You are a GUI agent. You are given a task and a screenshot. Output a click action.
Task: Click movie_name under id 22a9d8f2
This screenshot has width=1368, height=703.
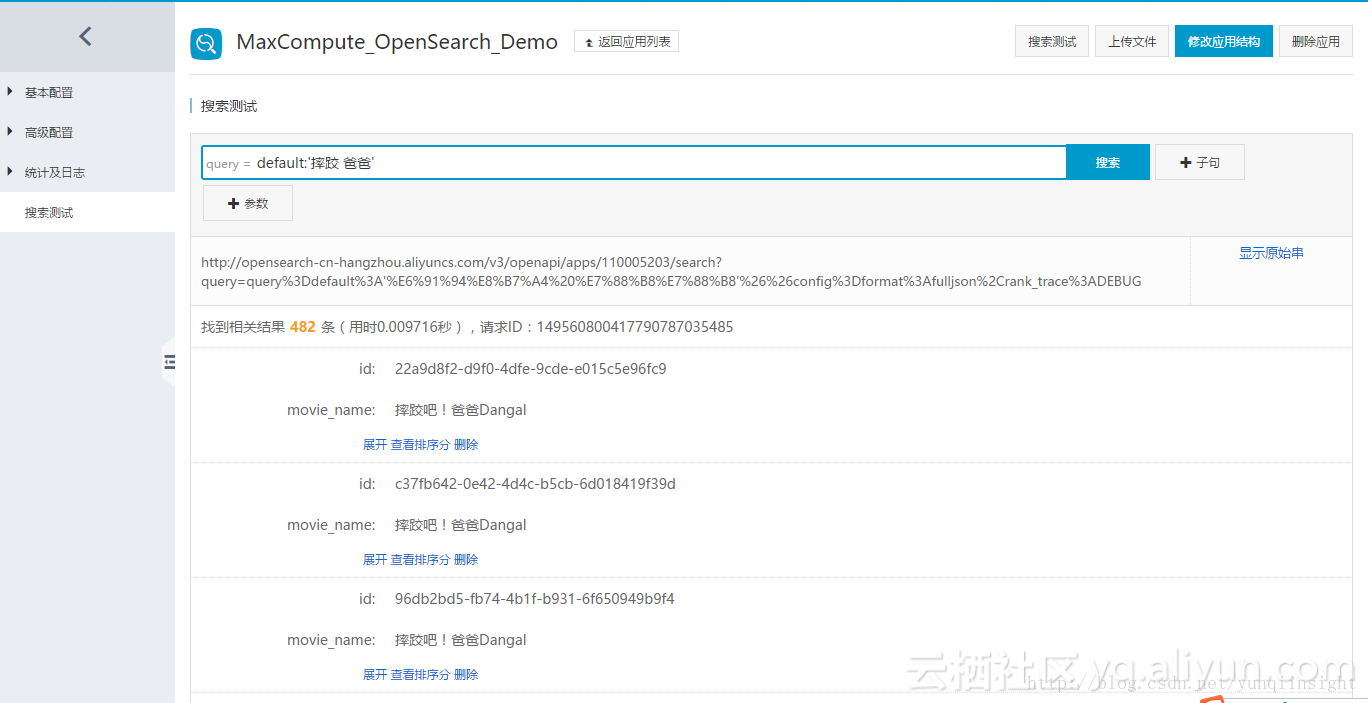pyautogui.click(x=461, y=410)
